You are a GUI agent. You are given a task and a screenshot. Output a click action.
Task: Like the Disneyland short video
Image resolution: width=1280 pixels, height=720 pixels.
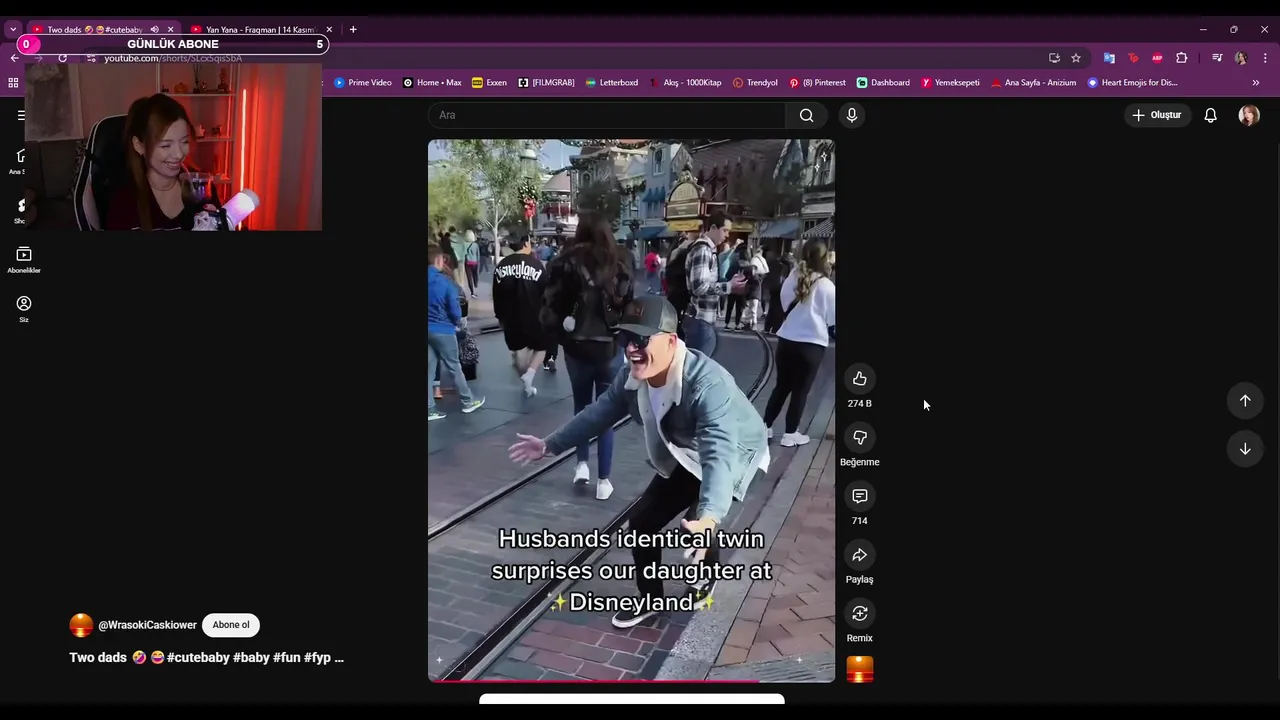pos(859,379)
